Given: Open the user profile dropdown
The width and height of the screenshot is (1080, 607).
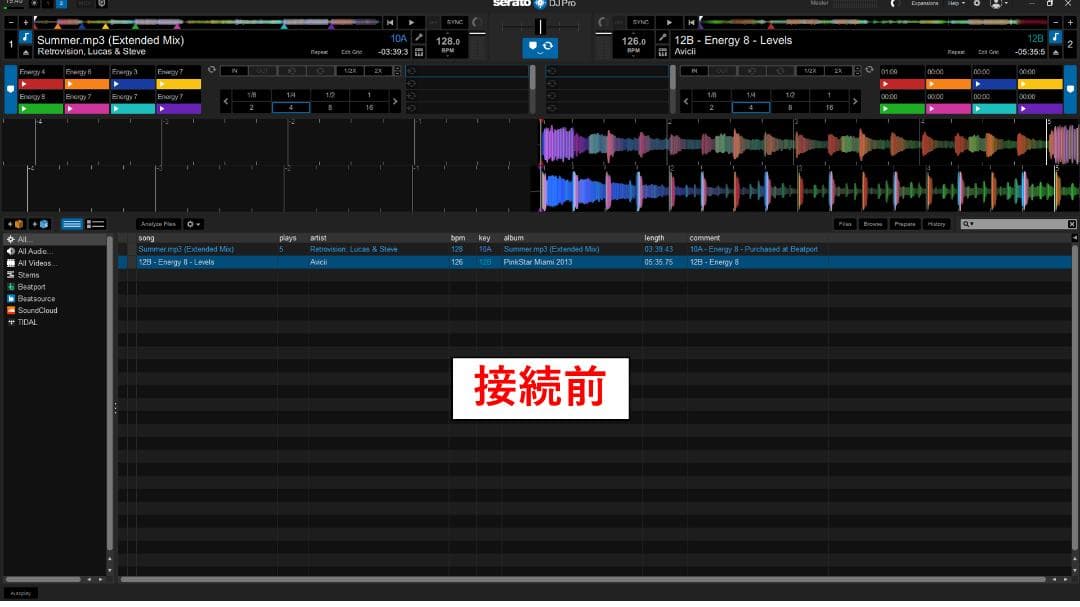Looking at the screenshot, I should (996, 4).
